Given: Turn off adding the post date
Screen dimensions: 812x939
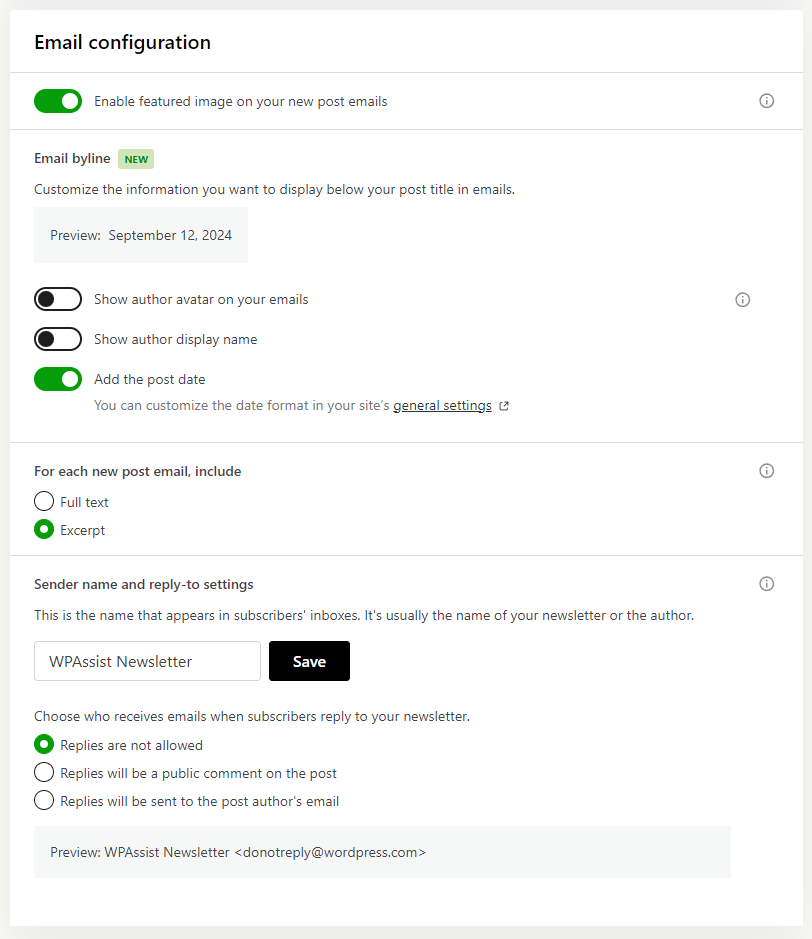Looking at the screenshot, I should 57,378.
